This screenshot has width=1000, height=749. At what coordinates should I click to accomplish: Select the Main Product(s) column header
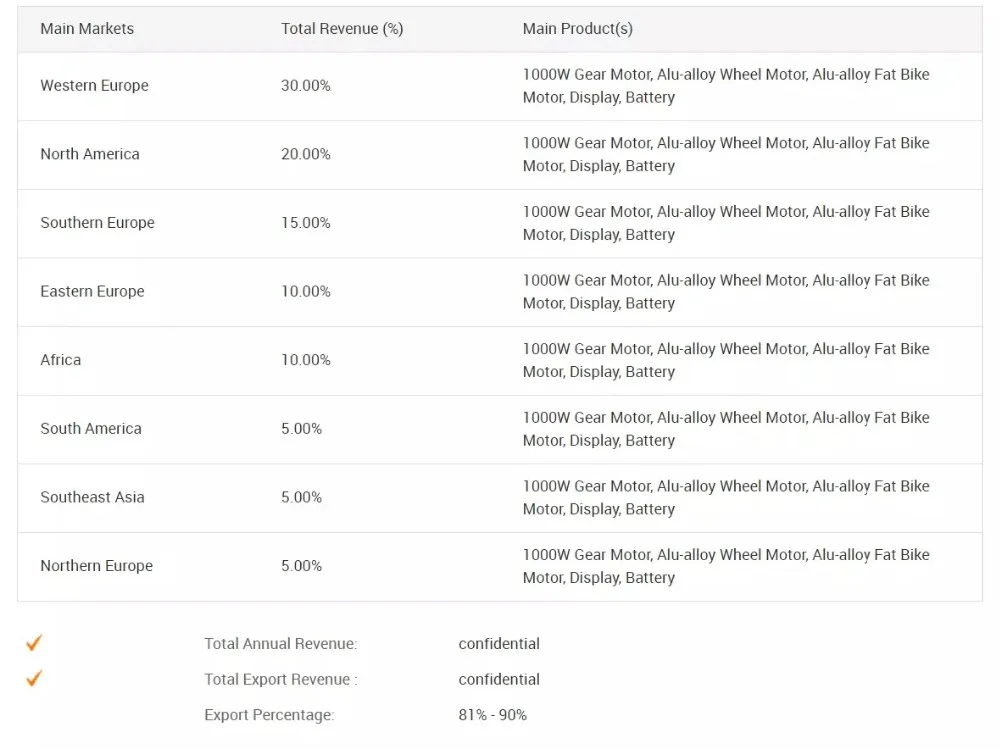tap(578, 29)
